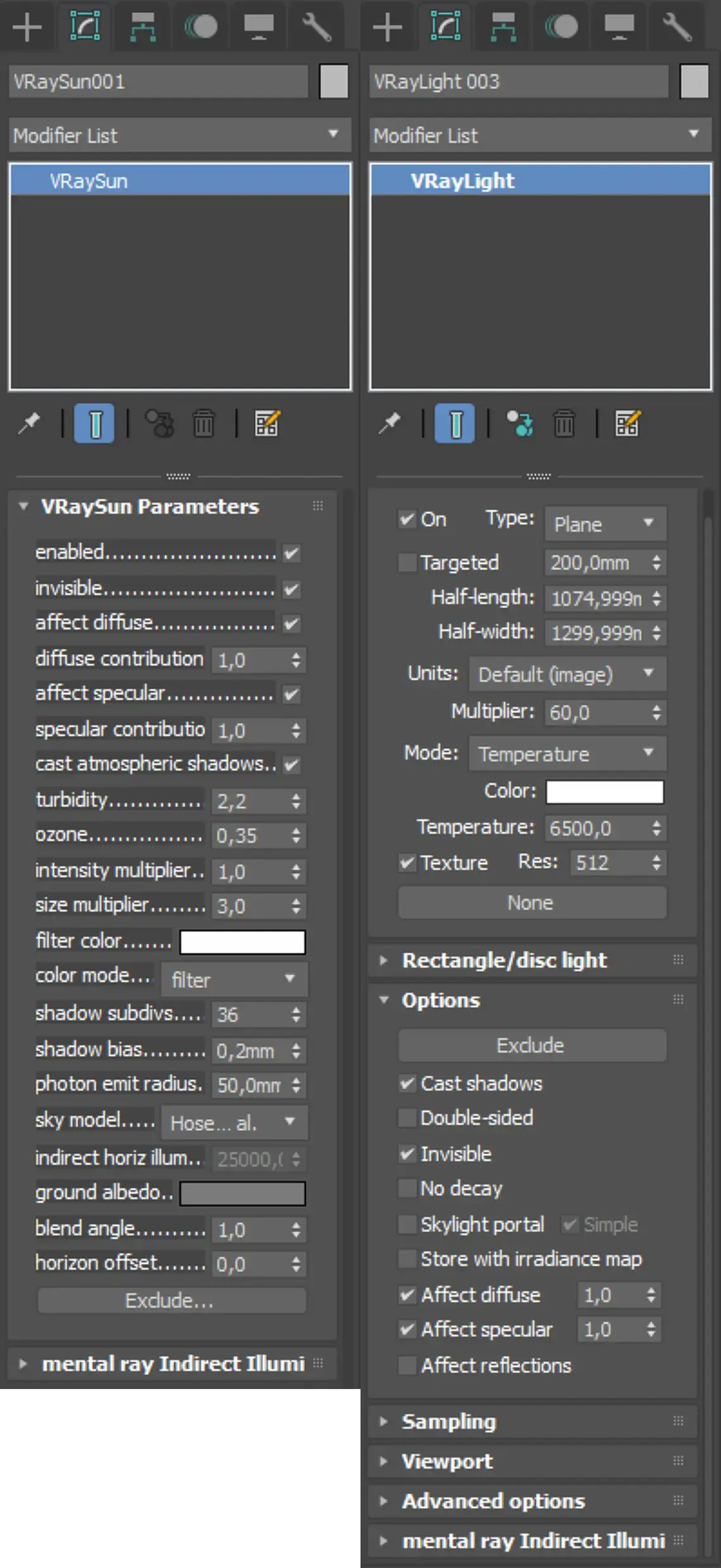Viewport: 721px width, 1568px height.
Task: Enable the Skylight portal checkbox
Action: 407,1225
